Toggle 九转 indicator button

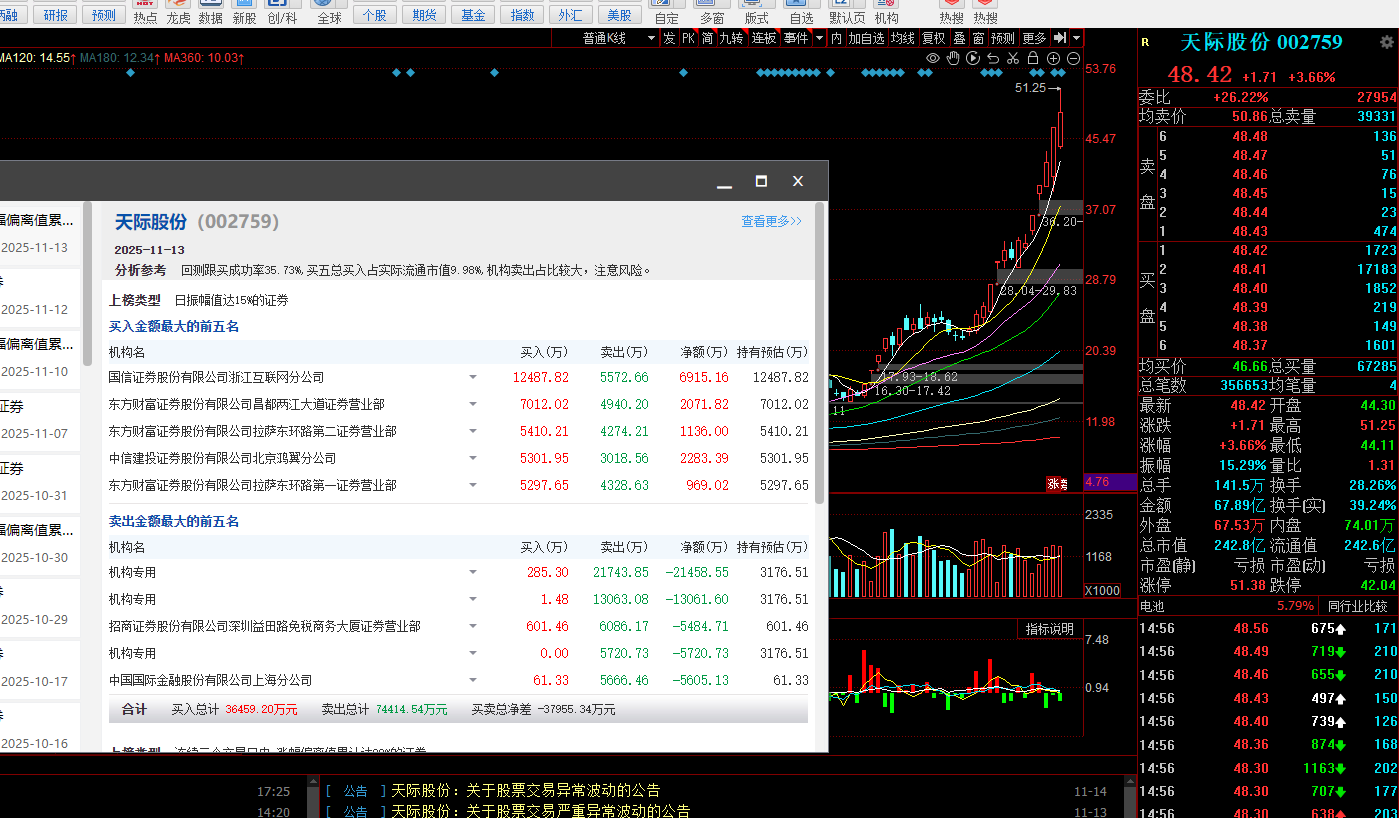(x=732, y=38)
